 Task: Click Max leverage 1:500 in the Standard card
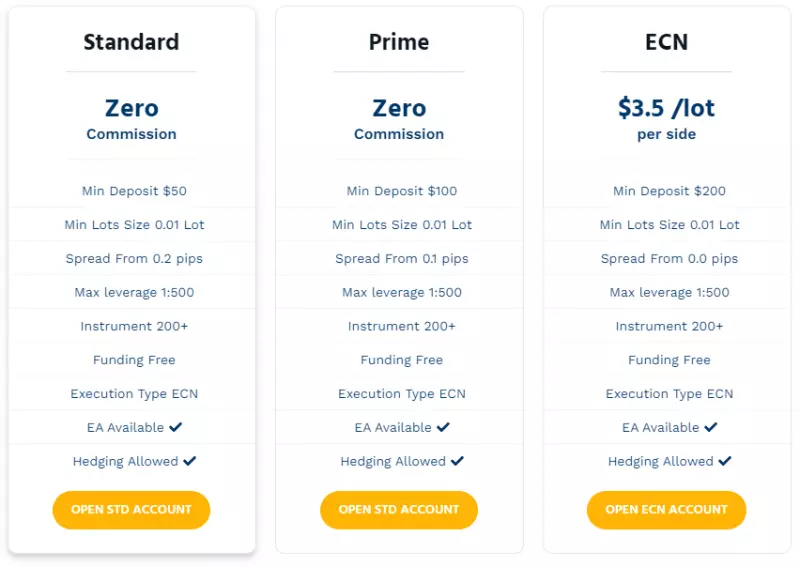(134, 292)
